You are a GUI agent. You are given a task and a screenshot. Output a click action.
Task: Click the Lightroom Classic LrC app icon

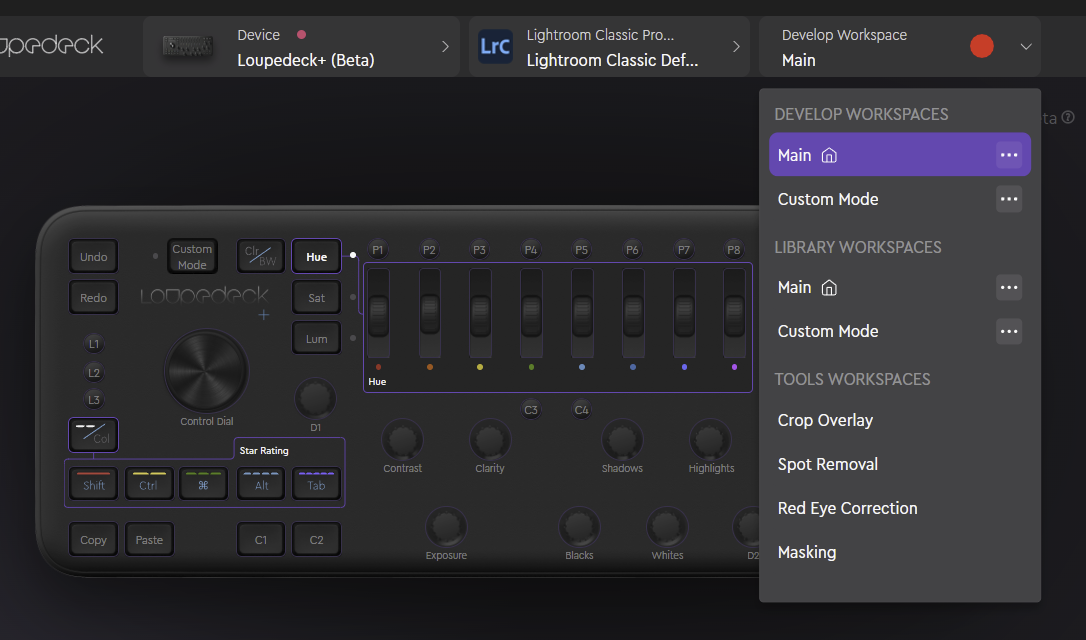tap(495, 47)
